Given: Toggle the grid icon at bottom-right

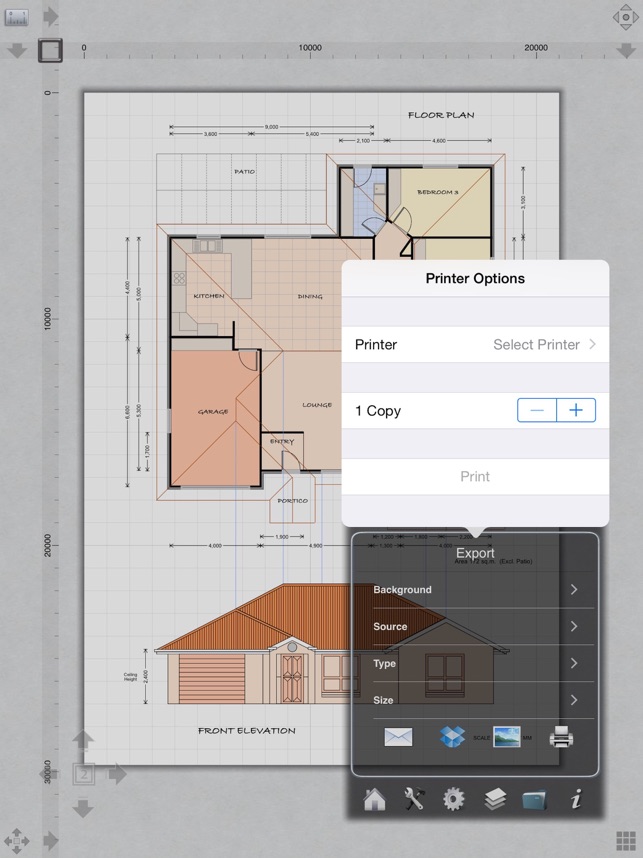Looking at the screenshot, I should tap(625, 840).
